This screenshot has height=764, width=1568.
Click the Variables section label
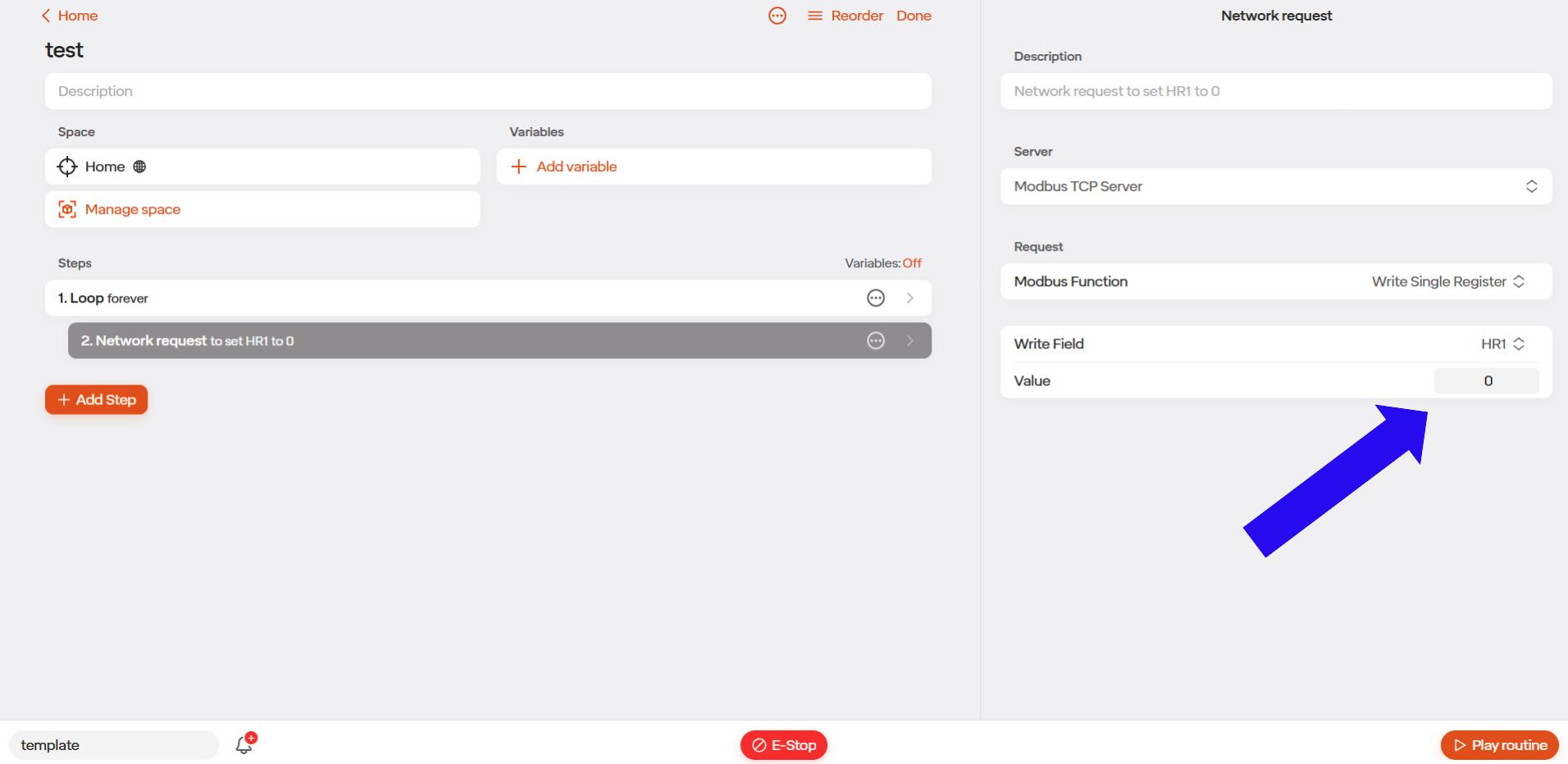[x=536, y=132]
